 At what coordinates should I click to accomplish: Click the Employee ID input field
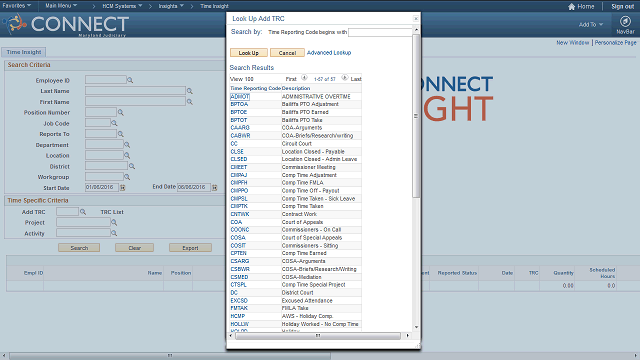106,80
